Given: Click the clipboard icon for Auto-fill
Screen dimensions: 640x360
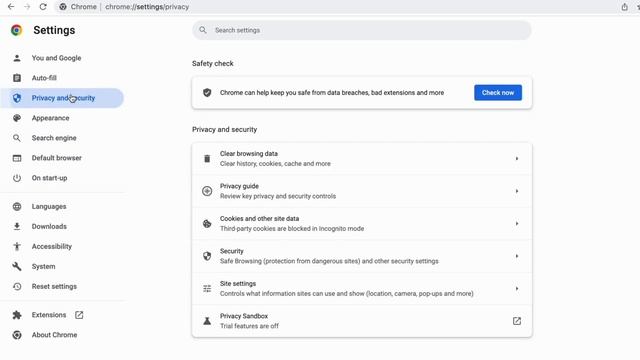Looking at the screenshot, I should 17,78.
